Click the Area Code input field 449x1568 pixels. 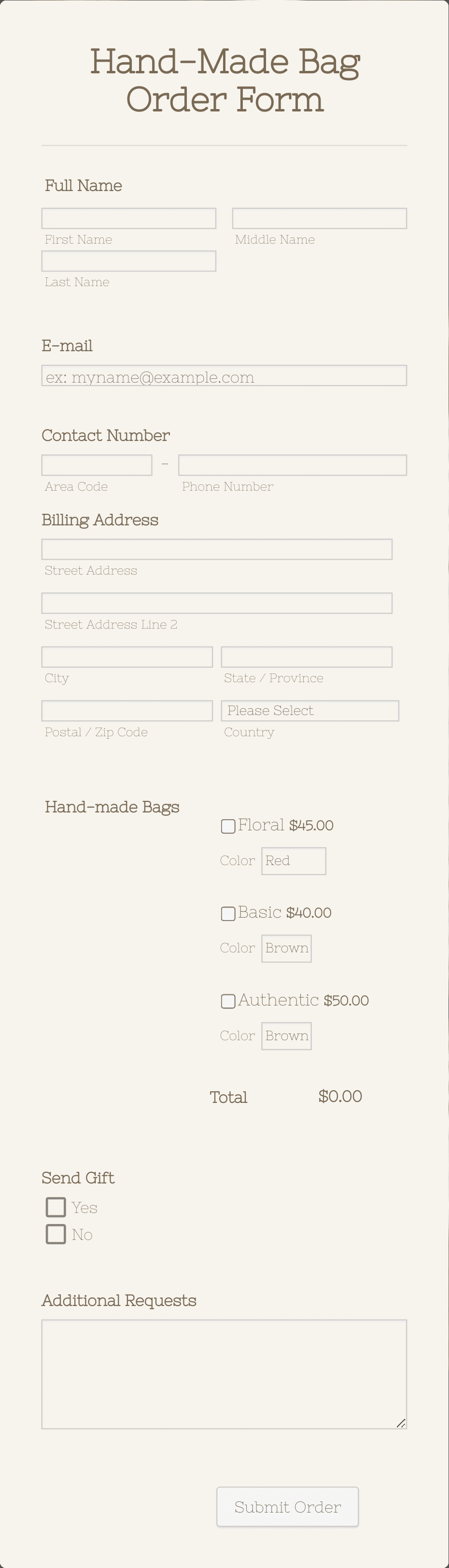tap(96, 465)
